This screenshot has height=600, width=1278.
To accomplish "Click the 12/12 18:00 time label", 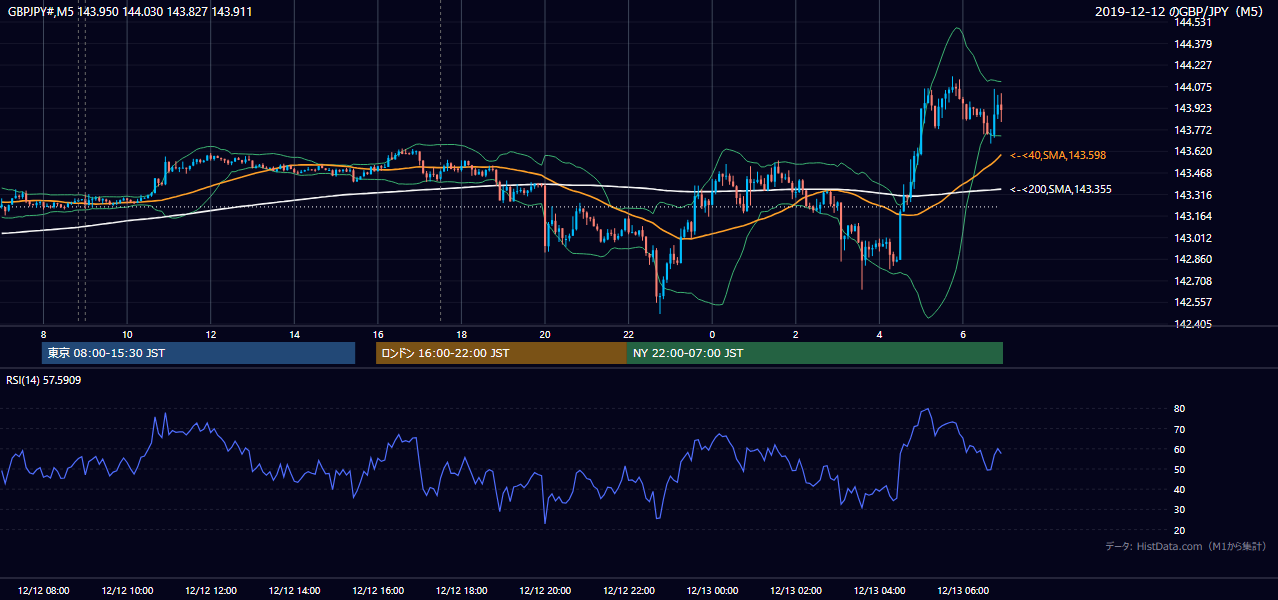I will coord(462,591).
